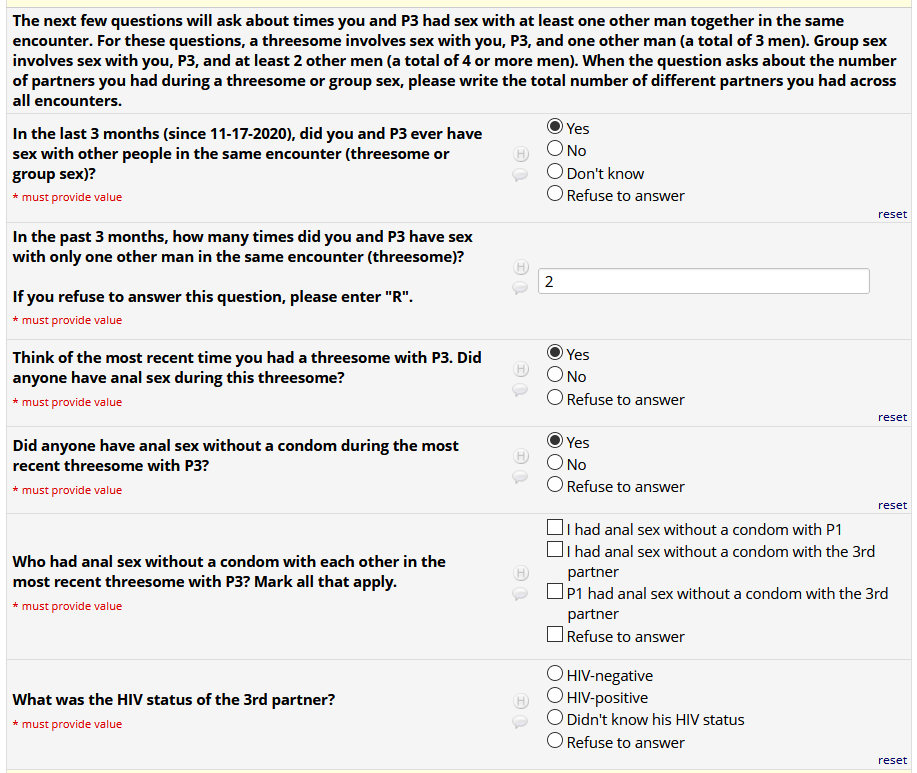Select 'HIV-negative' for the 3rd partner
Image resolution: width=917 pixels, height=773 pixels.
[x=555, y=674]
